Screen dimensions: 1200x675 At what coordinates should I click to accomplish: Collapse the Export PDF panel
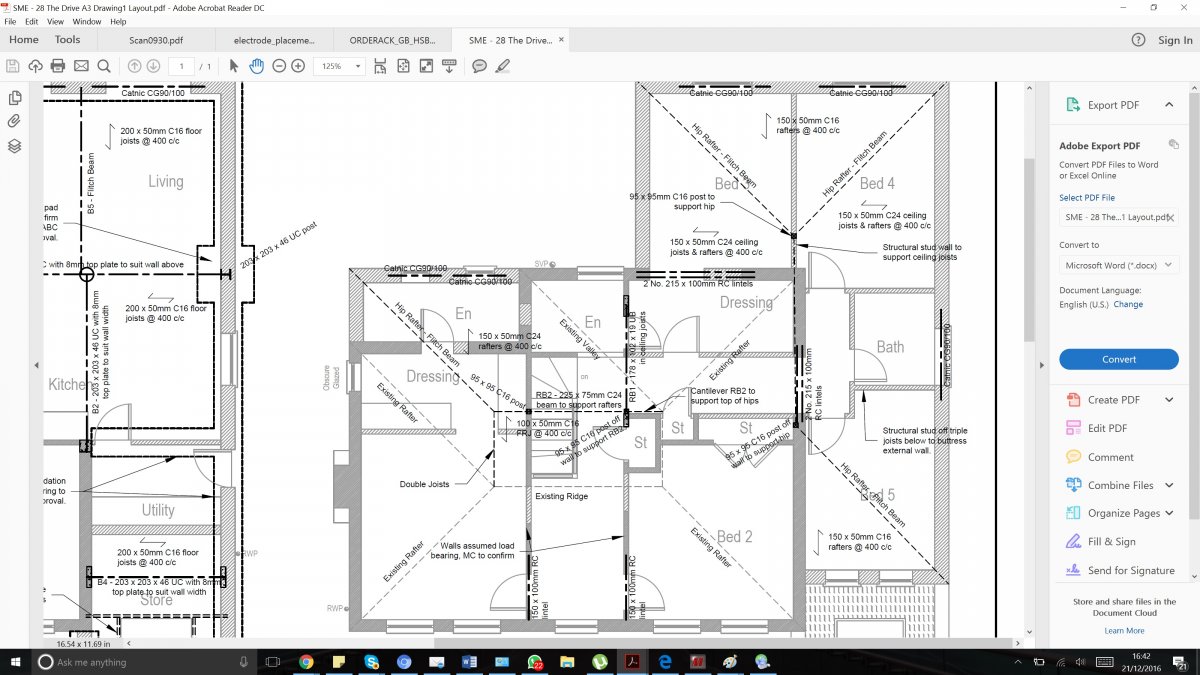point(1168,105)
